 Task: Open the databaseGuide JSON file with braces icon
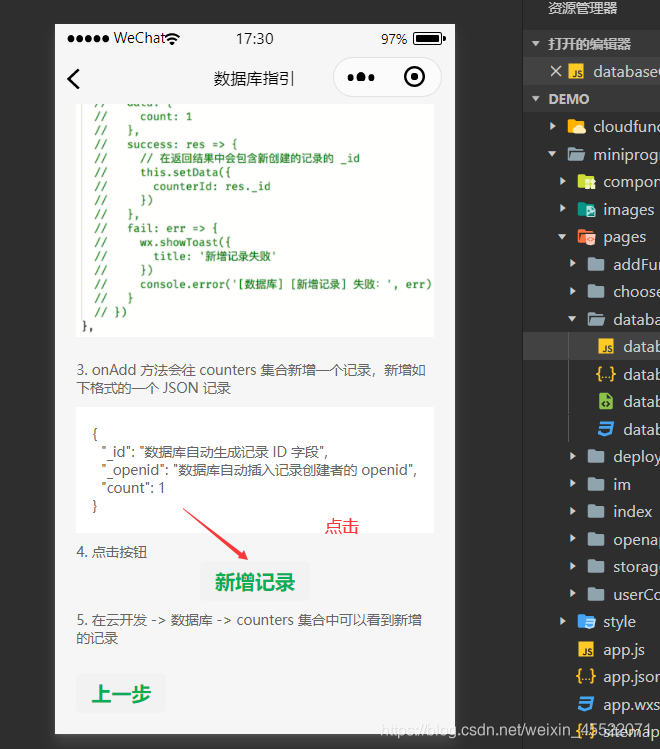tap(606, 374)
